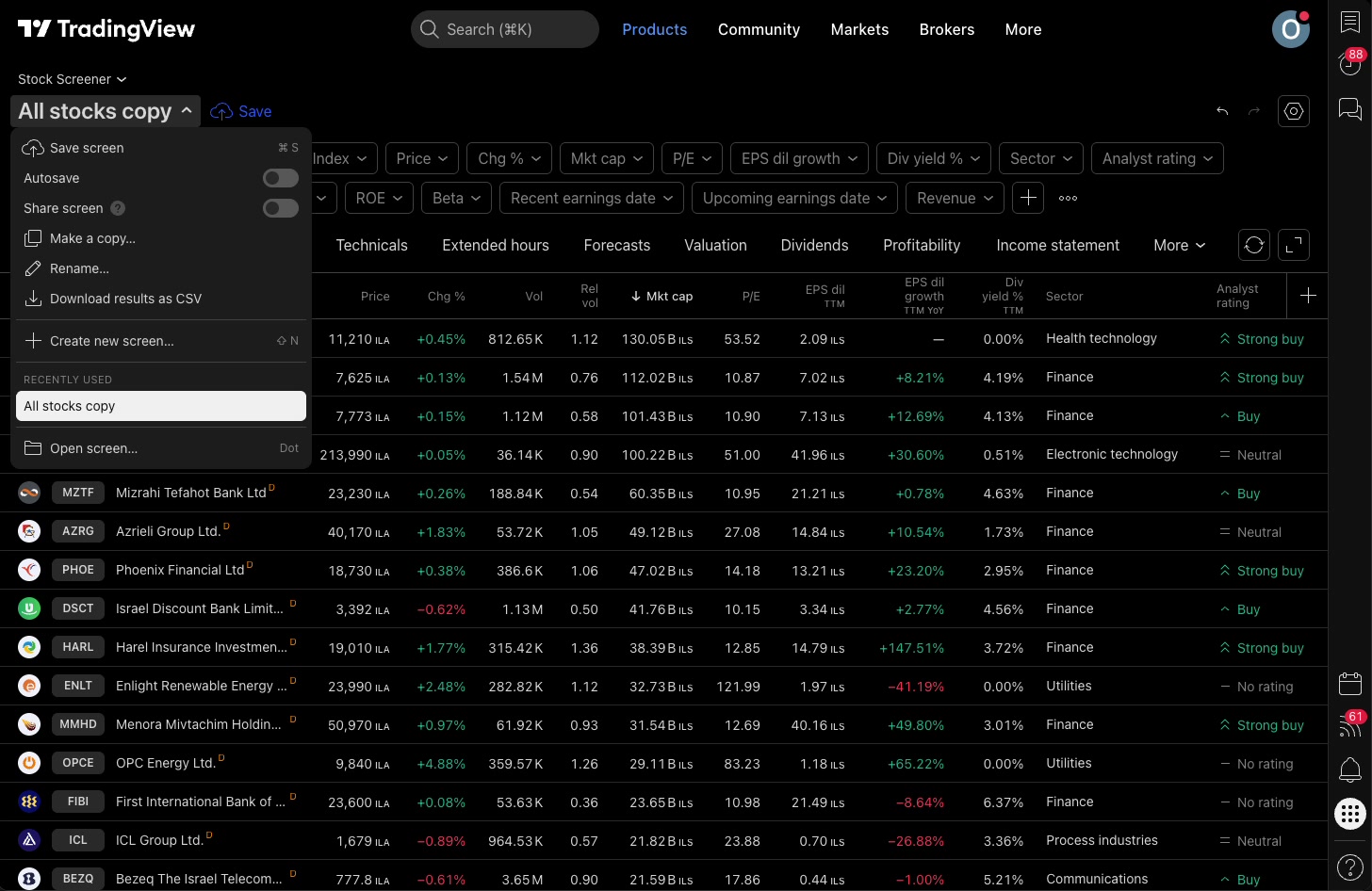The height and width of the screenshot is (891, 1372).
Task: Click the ICL Group logo
Action: 29,840
